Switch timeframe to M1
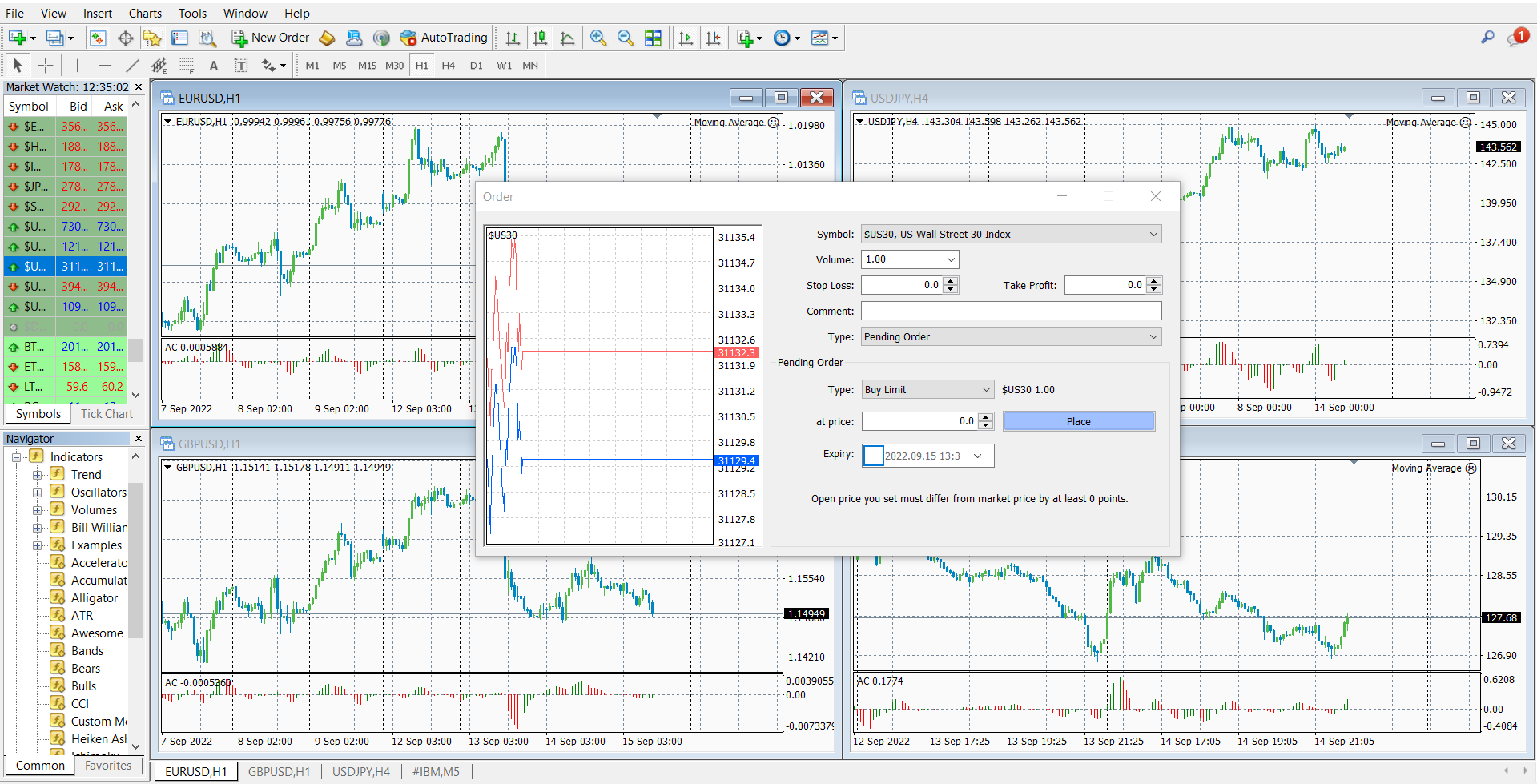Viewport: 1537px width, 784px height. point(312,66)
